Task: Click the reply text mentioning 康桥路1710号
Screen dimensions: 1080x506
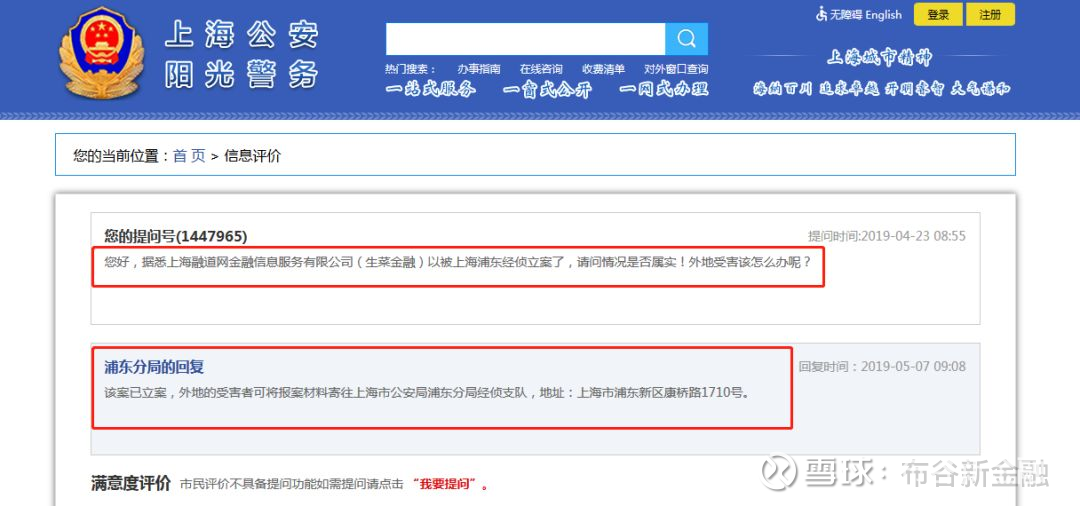Action: coord(426,393)
